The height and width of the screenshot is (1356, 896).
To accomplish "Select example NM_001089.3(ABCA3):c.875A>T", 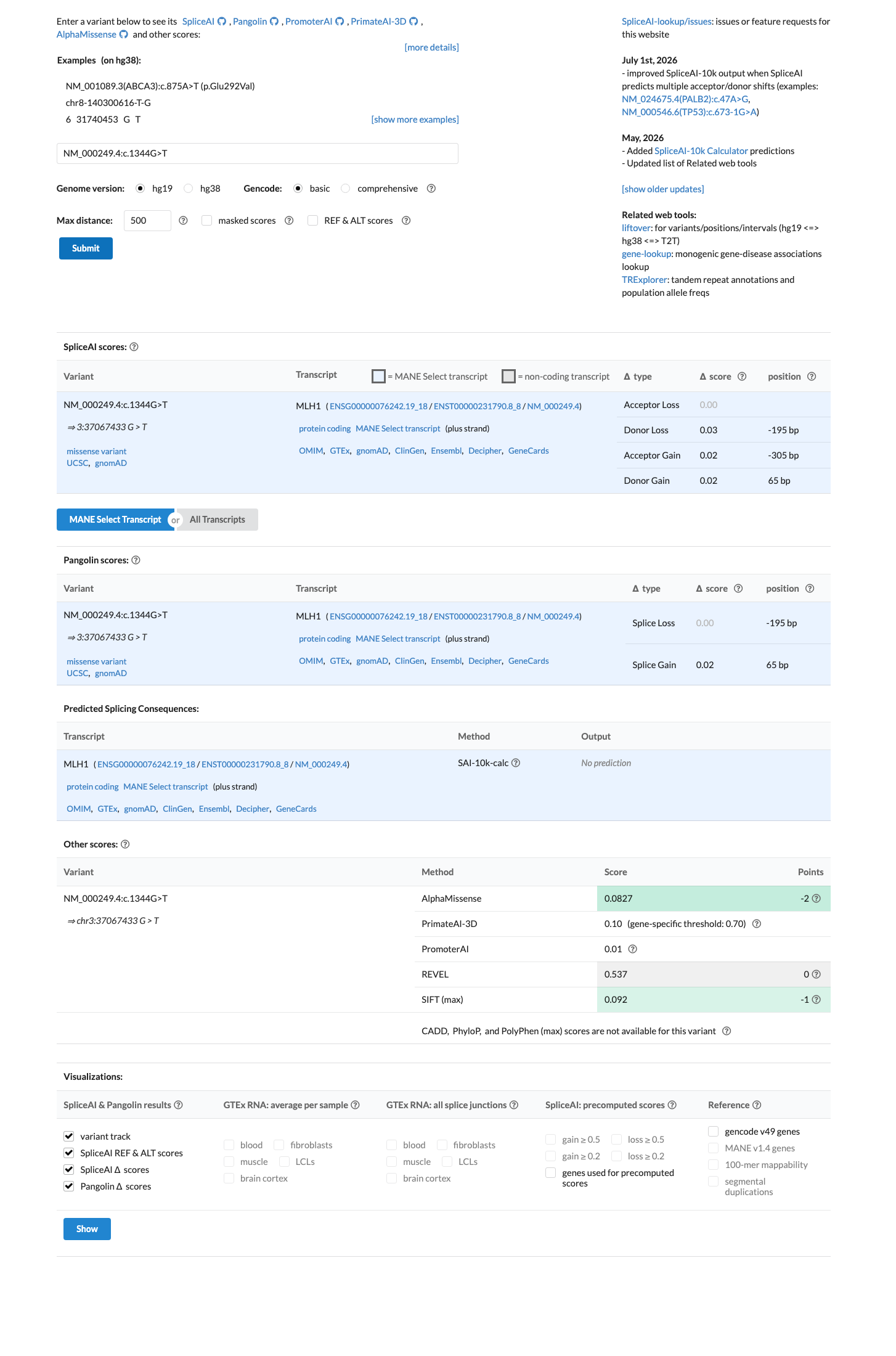I will (x=160, y=86).
